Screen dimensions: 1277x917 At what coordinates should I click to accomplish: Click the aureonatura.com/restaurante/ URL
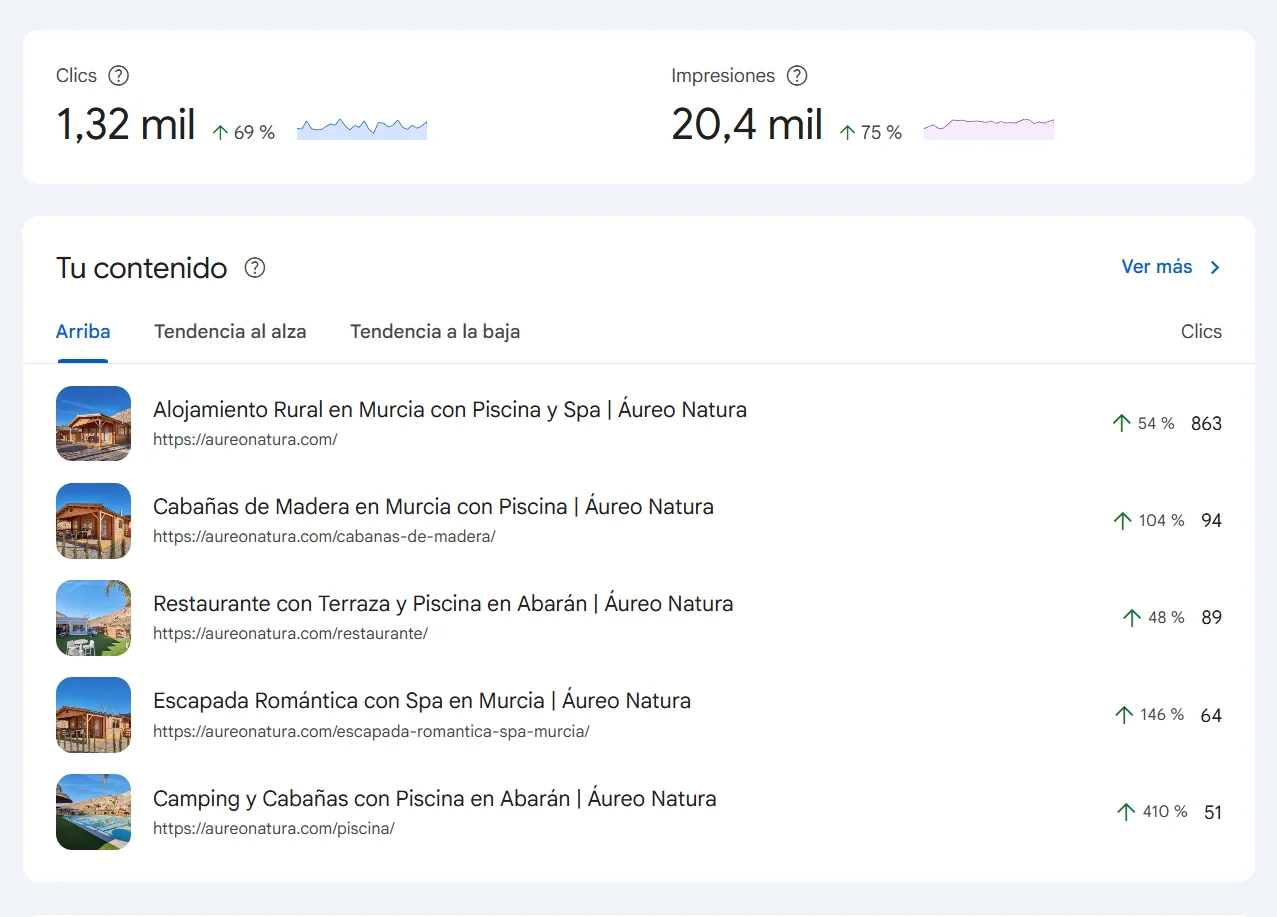click(x=290, y=633)
